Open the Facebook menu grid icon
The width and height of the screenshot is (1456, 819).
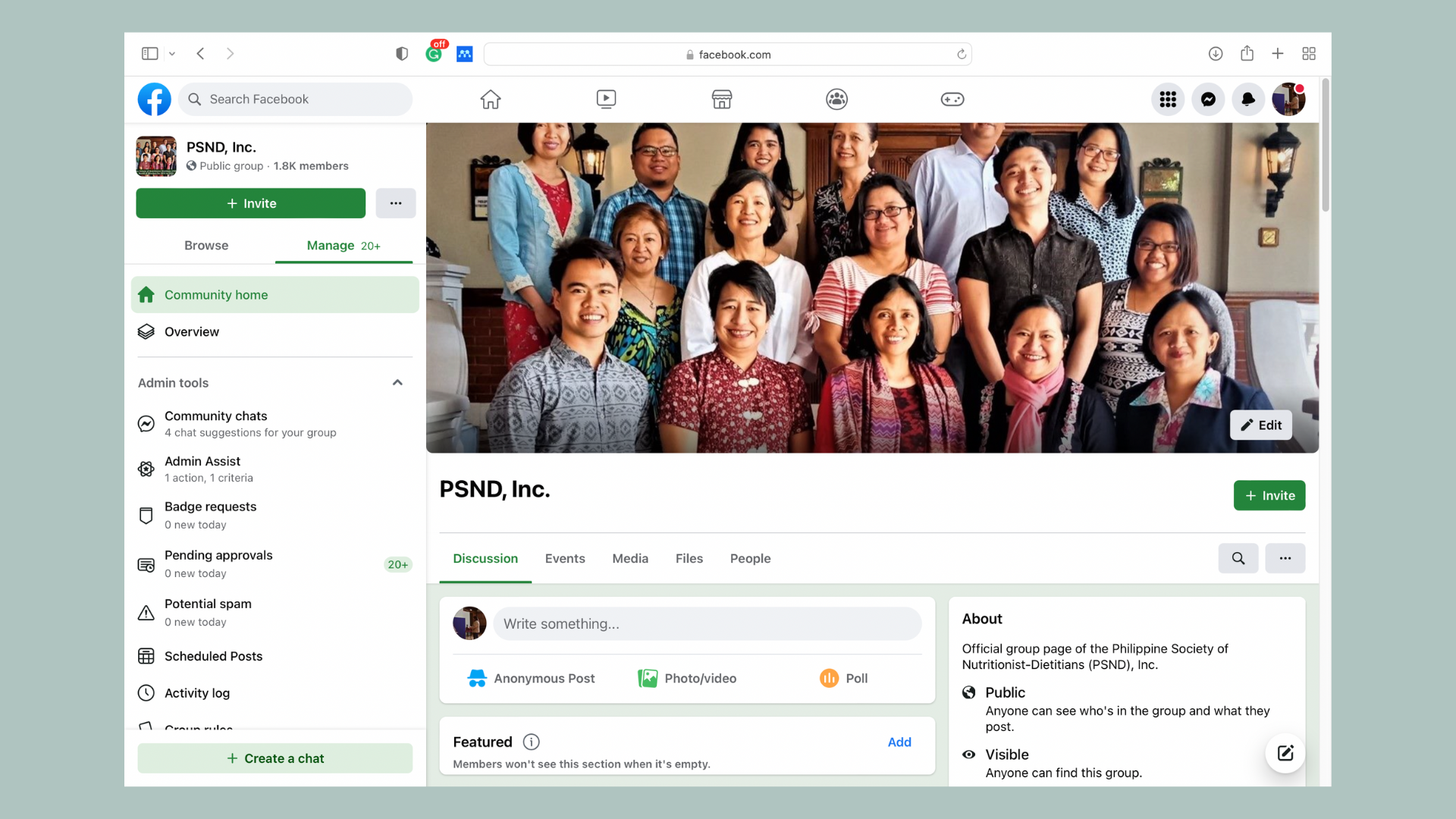(x=1168, y=99)
